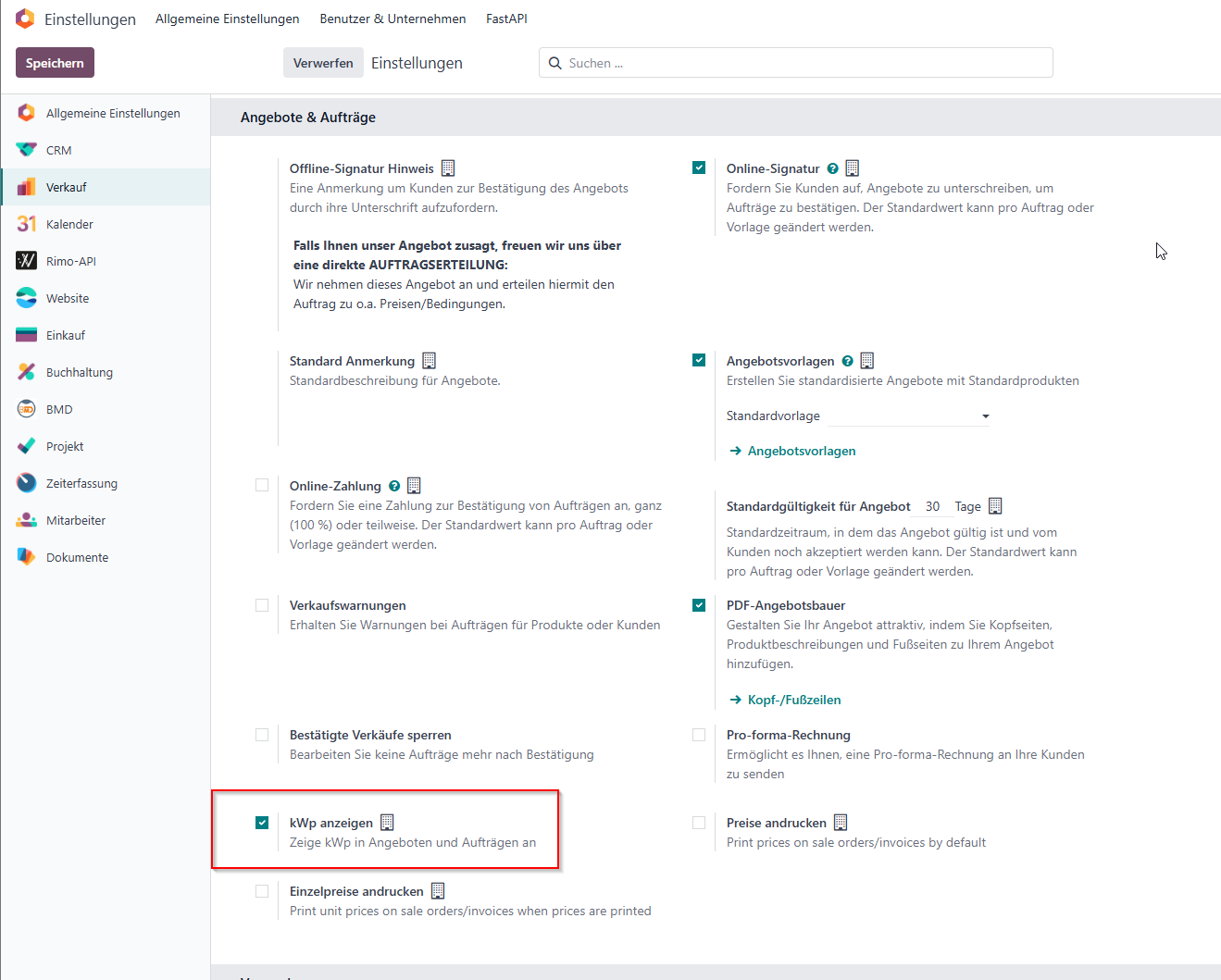Click company building icon beside Preise andrucken
The image size is (1221, 980).
(x=841, y=823)
